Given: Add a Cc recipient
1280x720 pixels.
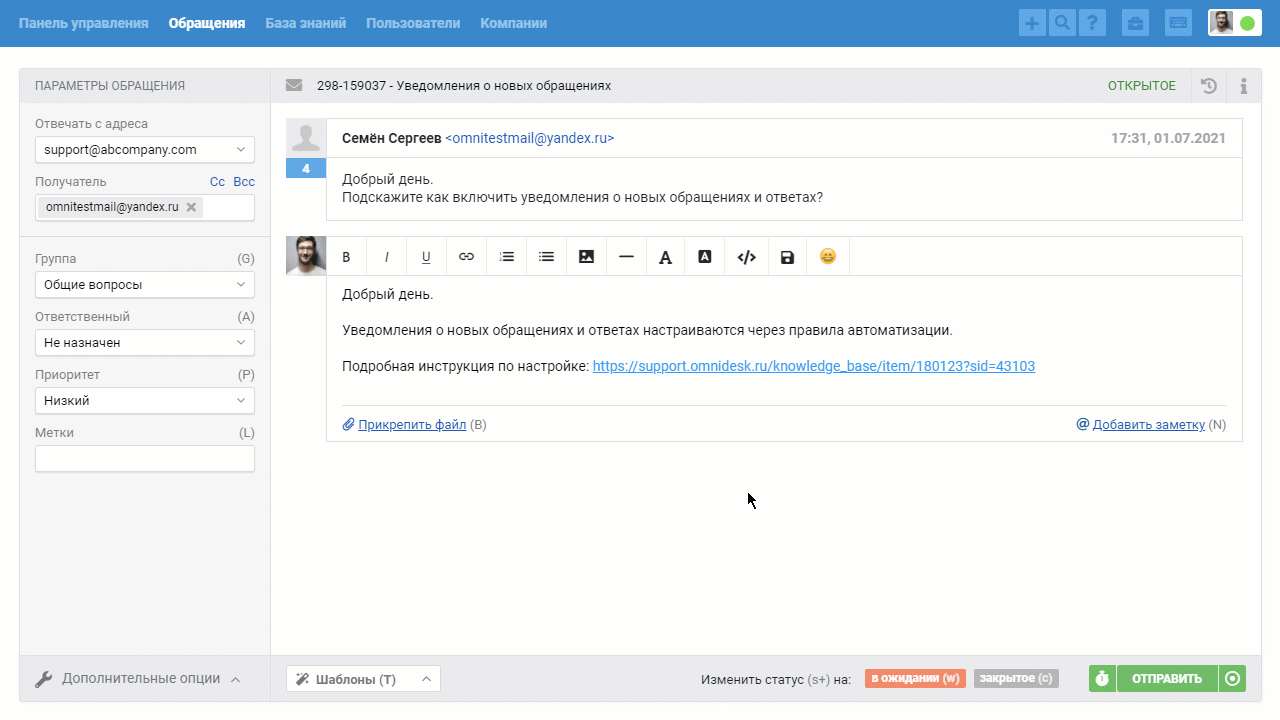Looking at the screenshot, I should (x=217, y=182).
